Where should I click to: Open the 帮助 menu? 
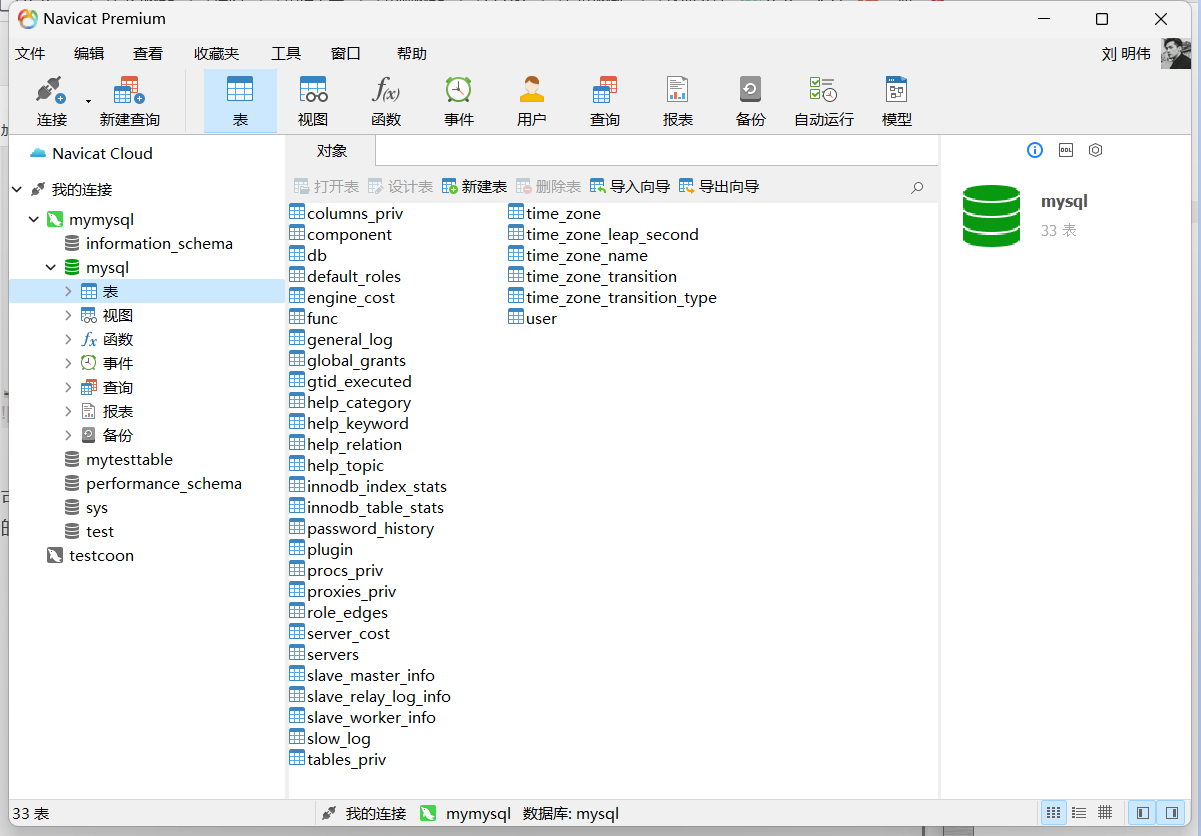click(x=412, y=54)
